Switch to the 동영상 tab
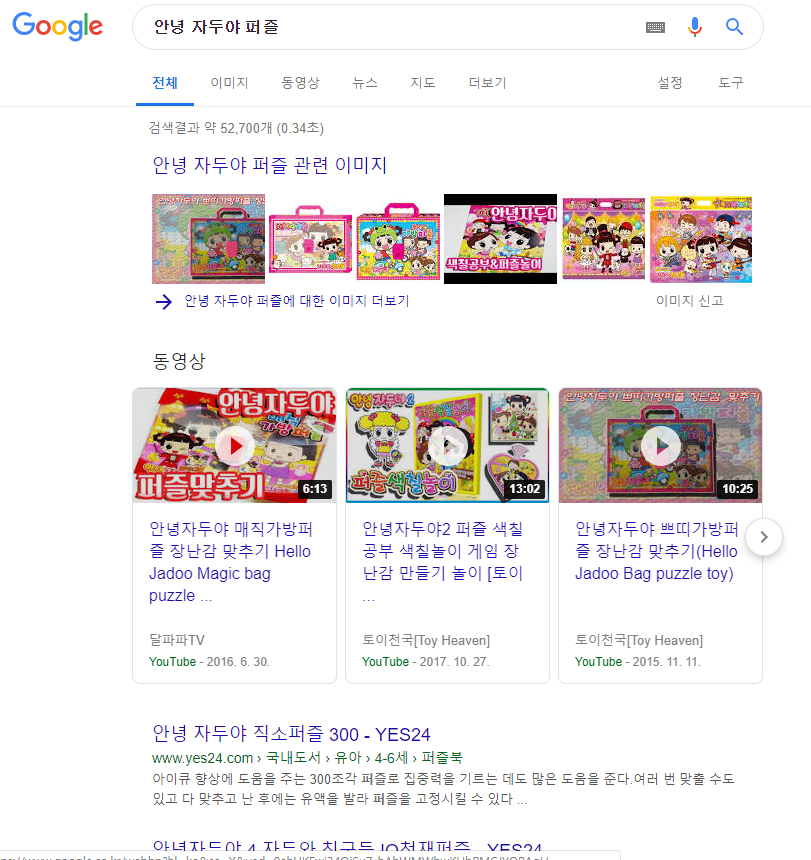 tap(300, 83)
